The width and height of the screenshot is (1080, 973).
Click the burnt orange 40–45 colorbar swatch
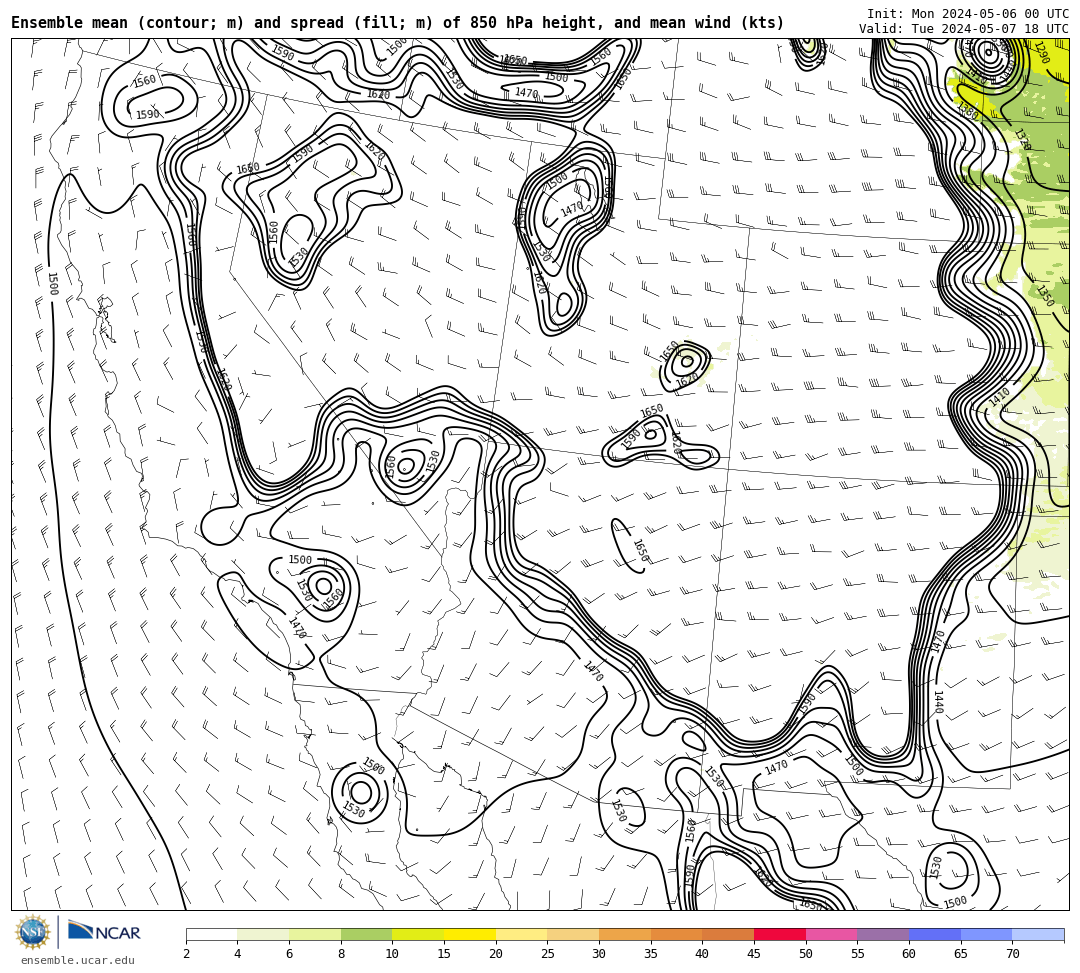728,934
